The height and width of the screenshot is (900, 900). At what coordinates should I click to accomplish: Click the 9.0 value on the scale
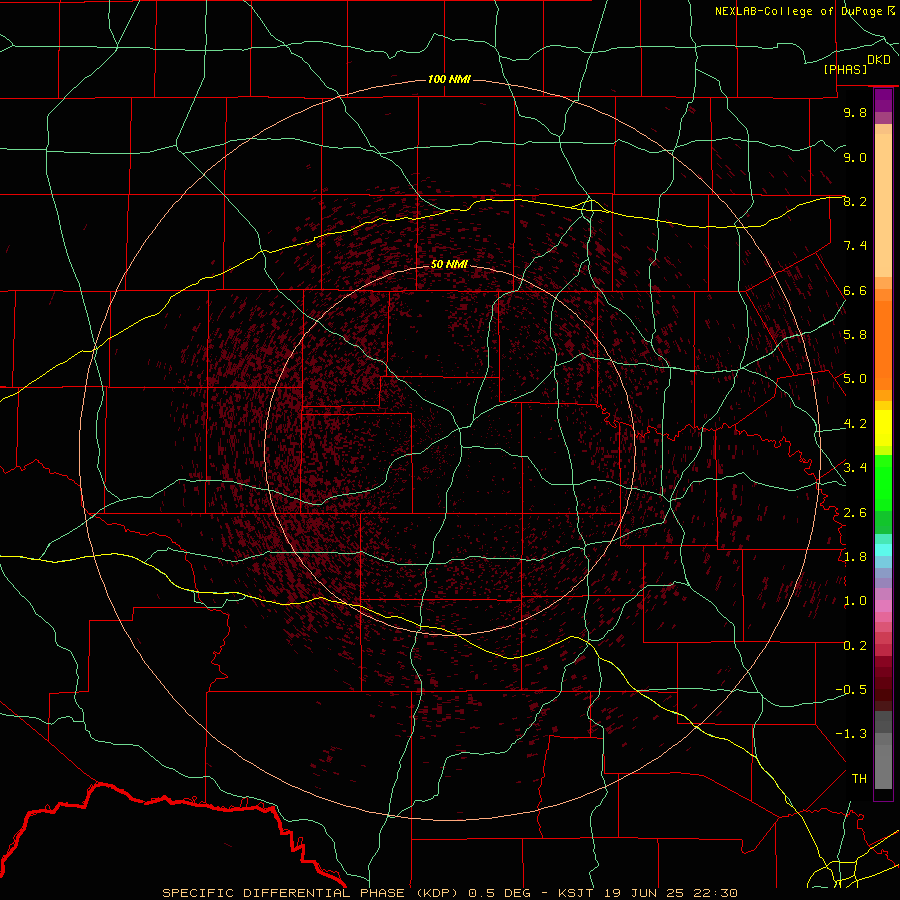855,157
